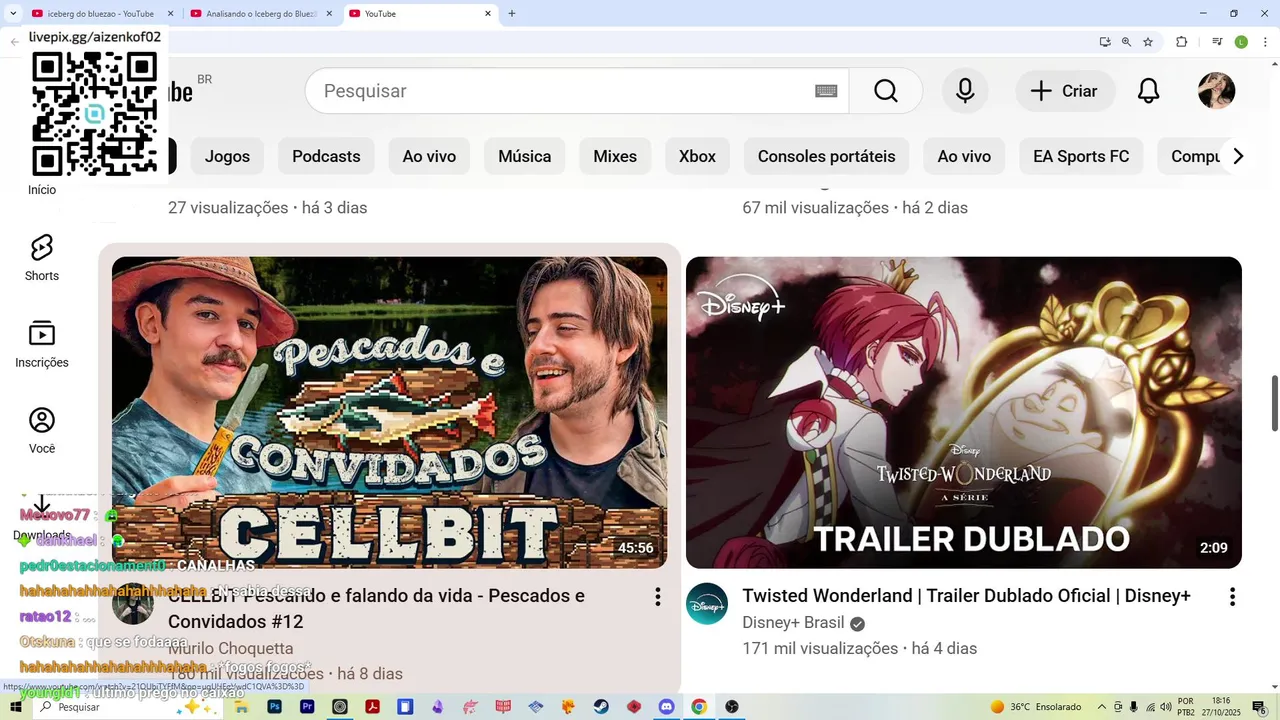The width and height of the screenshot is (1280, 720).
Task: Filter by the EA Sports FC chip
Action: 1081,156
